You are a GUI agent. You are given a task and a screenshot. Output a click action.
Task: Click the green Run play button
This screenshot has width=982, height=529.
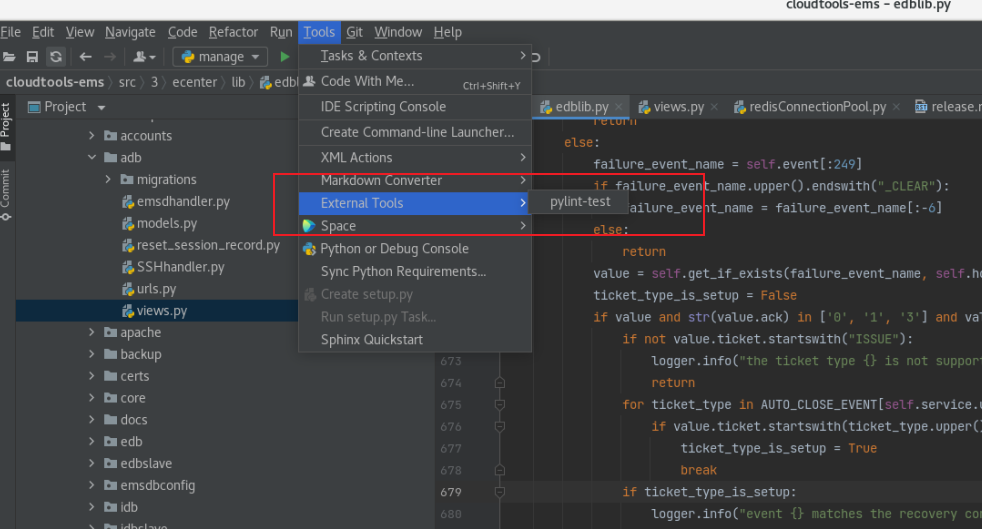(x=284, y=57)
